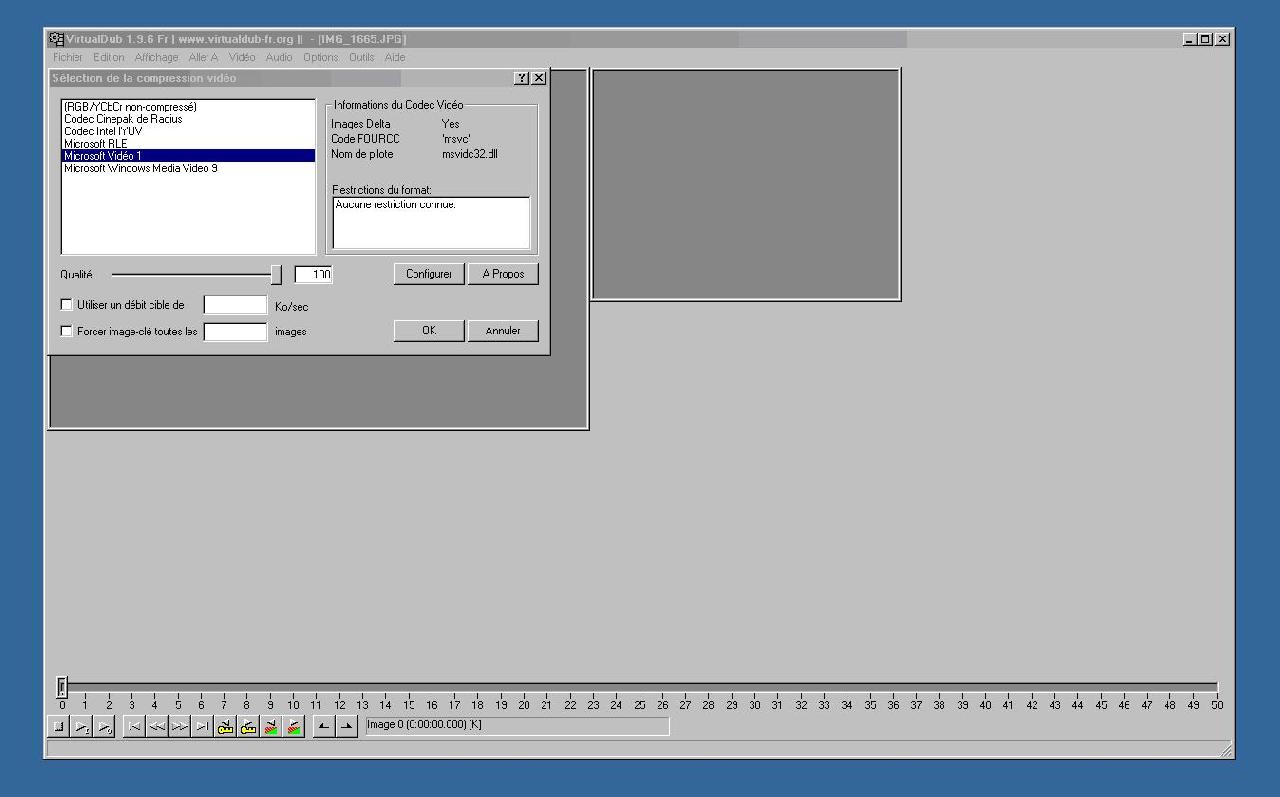Image resolution: width=1280 pixels, height=797 pixels.
Task: Open the Affichage menu
Action: pyautogui.click(x=157, y=58)
